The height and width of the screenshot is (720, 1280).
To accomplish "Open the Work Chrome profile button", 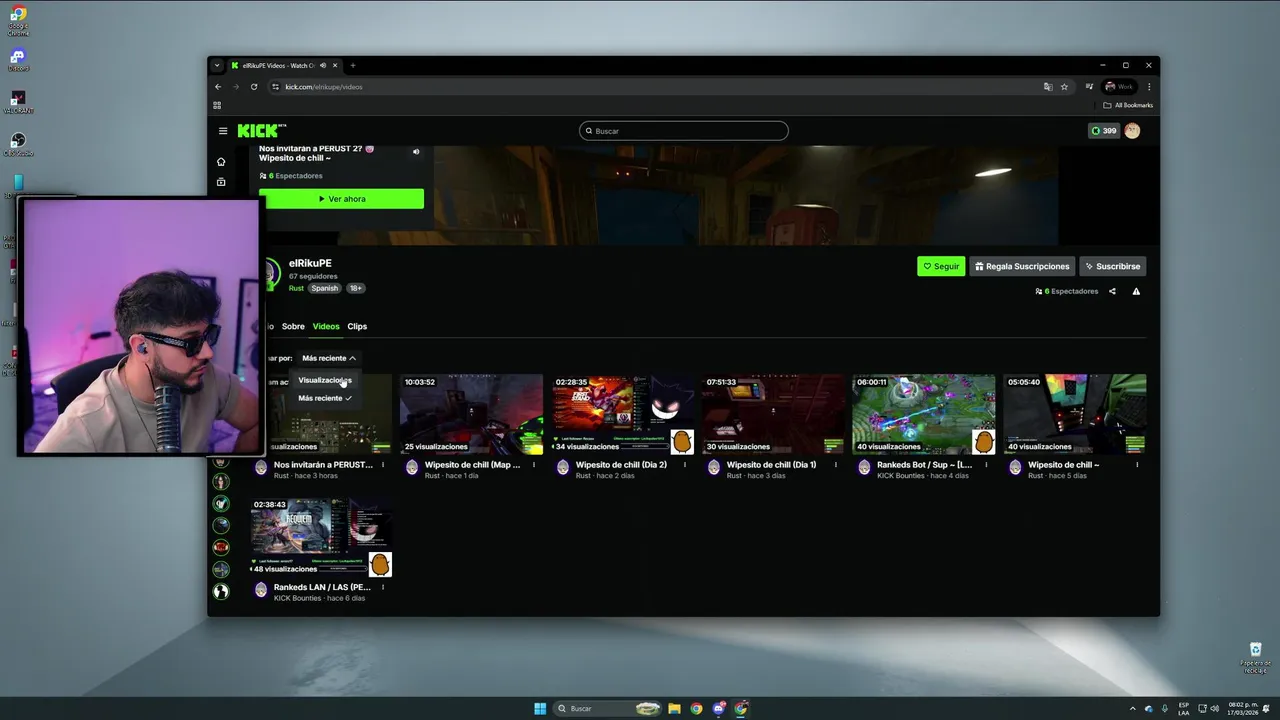I will pyautogui.click(x=1119, y=87).
